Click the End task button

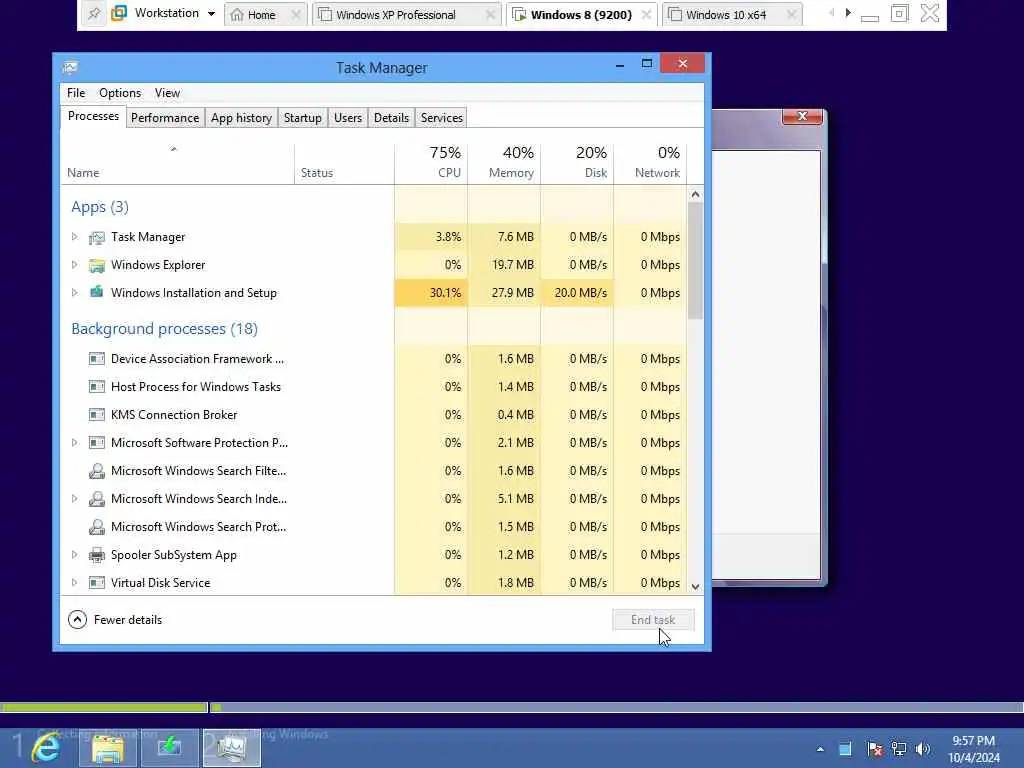click(653, 620)
